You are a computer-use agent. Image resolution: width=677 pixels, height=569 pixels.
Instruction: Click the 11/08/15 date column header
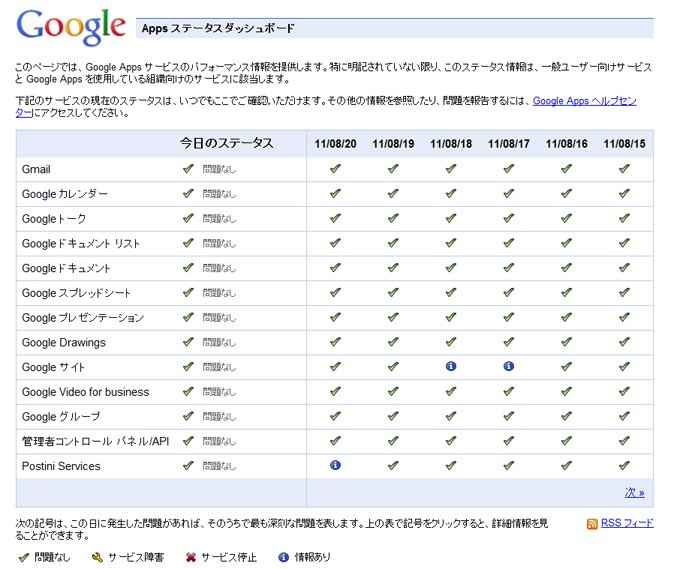coord(624,144)
